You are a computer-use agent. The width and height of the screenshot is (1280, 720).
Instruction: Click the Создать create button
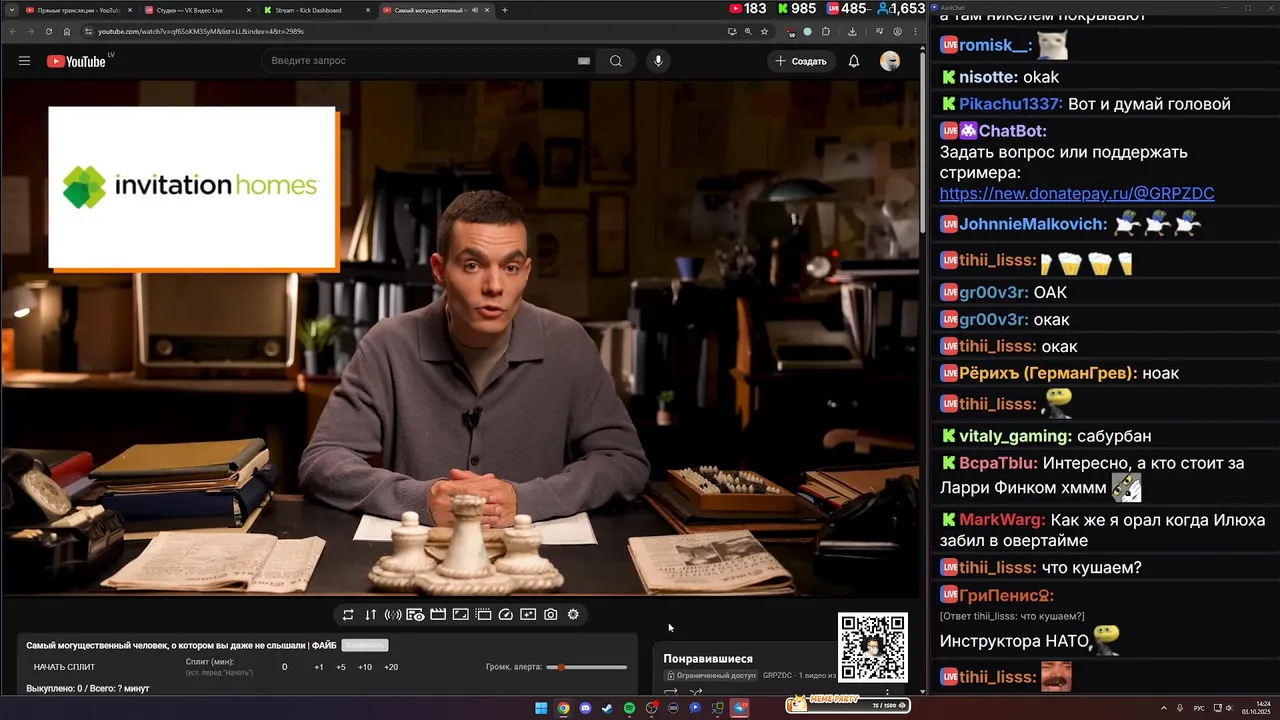pos(802,61)
